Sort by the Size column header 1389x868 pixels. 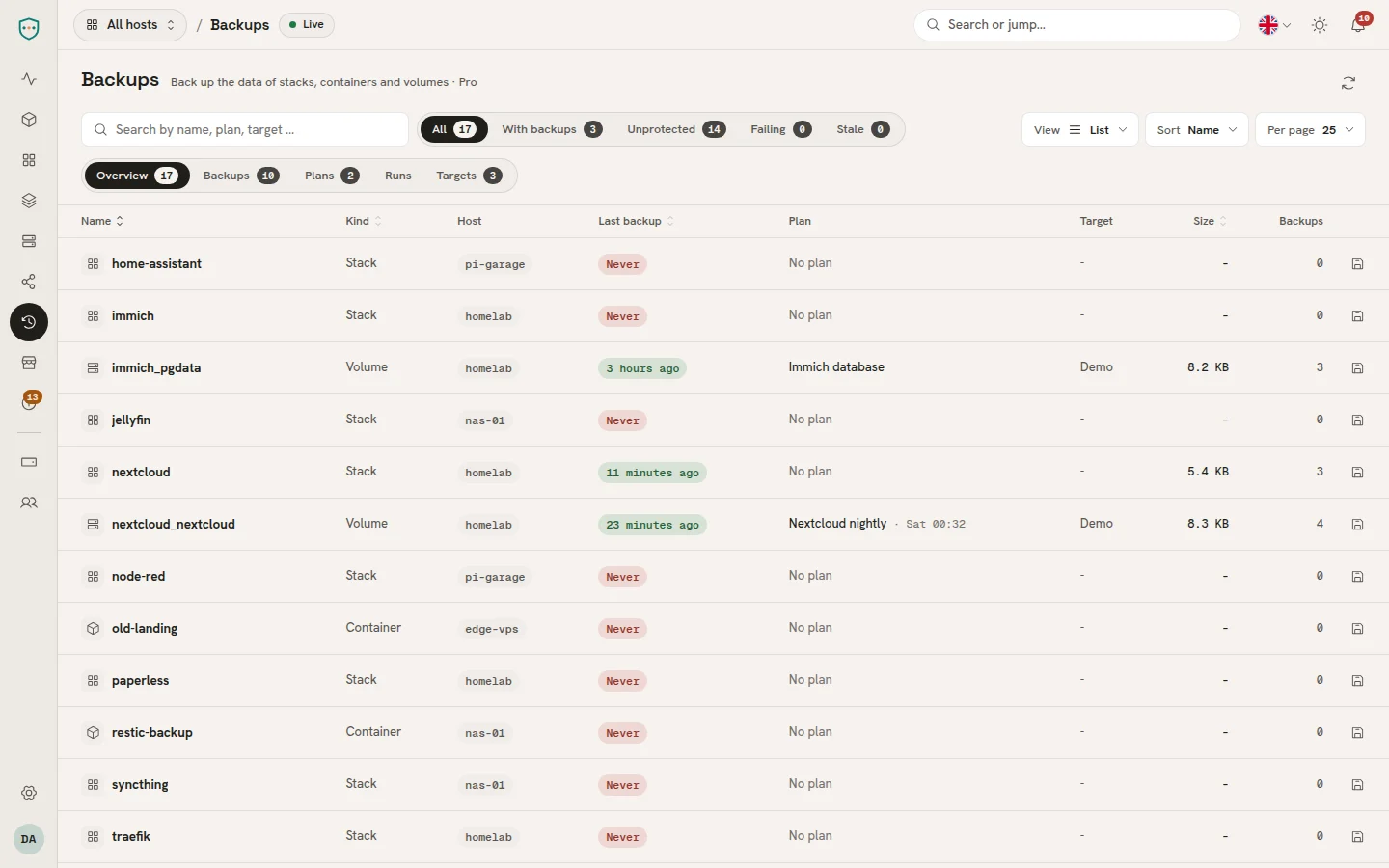click(x=1210, y=221)
